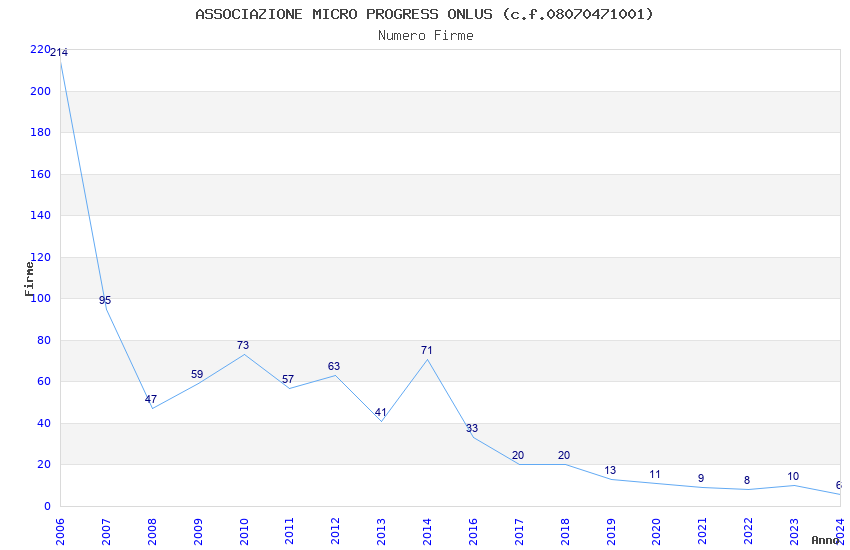Click y-axis value 140
The width and height of the screenshot is (850, 550).
point(40,215)
